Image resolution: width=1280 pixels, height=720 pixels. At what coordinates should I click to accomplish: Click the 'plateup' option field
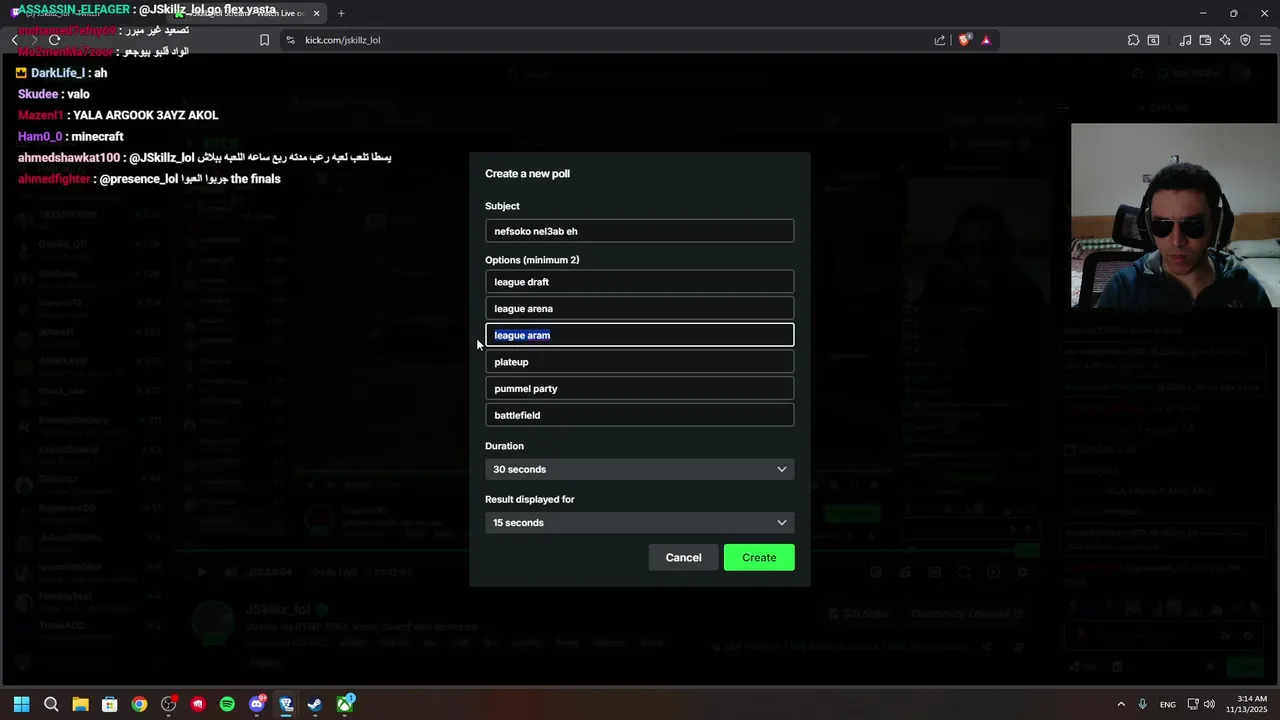click(640, 362)
